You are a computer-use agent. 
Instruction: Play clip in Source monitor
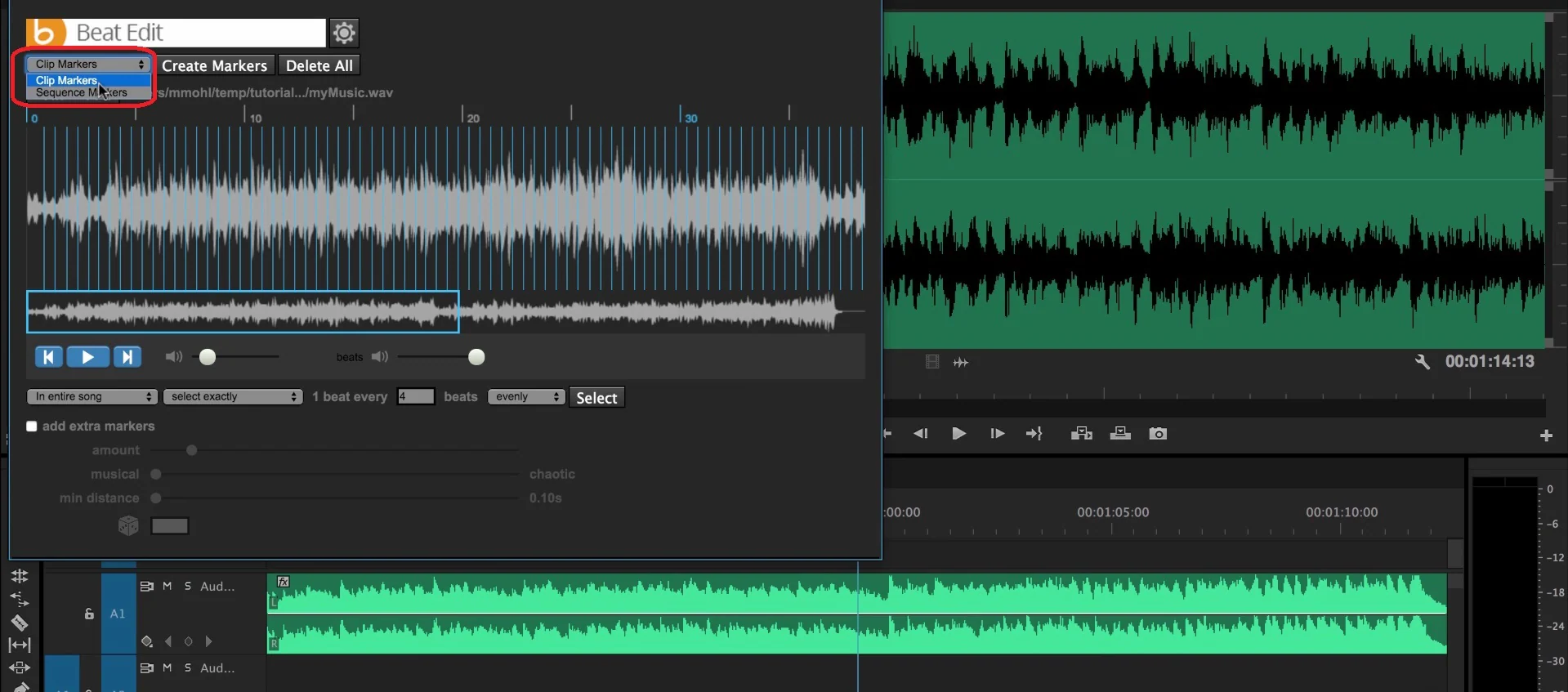(x=958, y=434)
